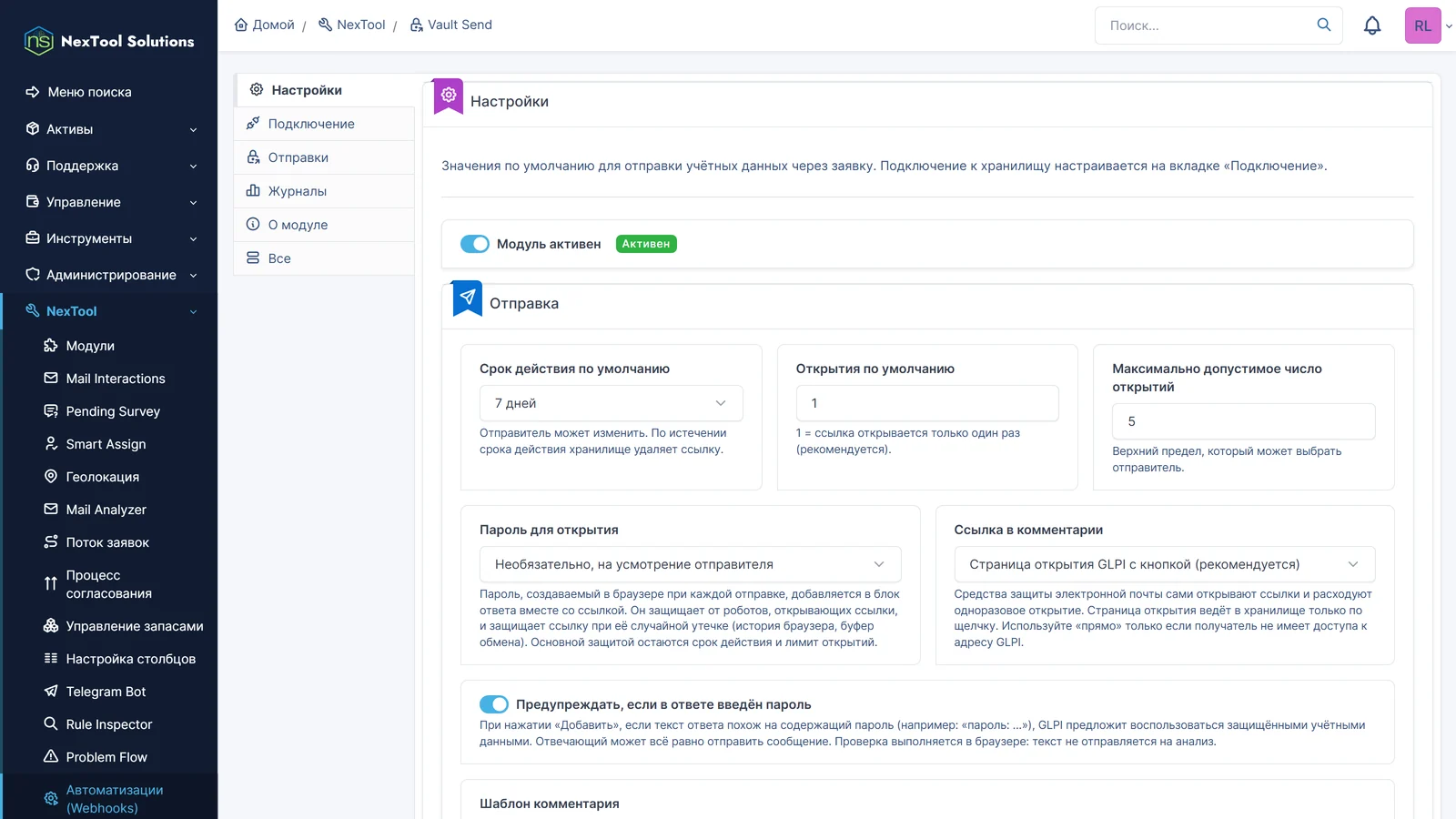The image size is (1456, 819).
Task: Expand the Инструменты sidebar menu
Action: (109, 238)
